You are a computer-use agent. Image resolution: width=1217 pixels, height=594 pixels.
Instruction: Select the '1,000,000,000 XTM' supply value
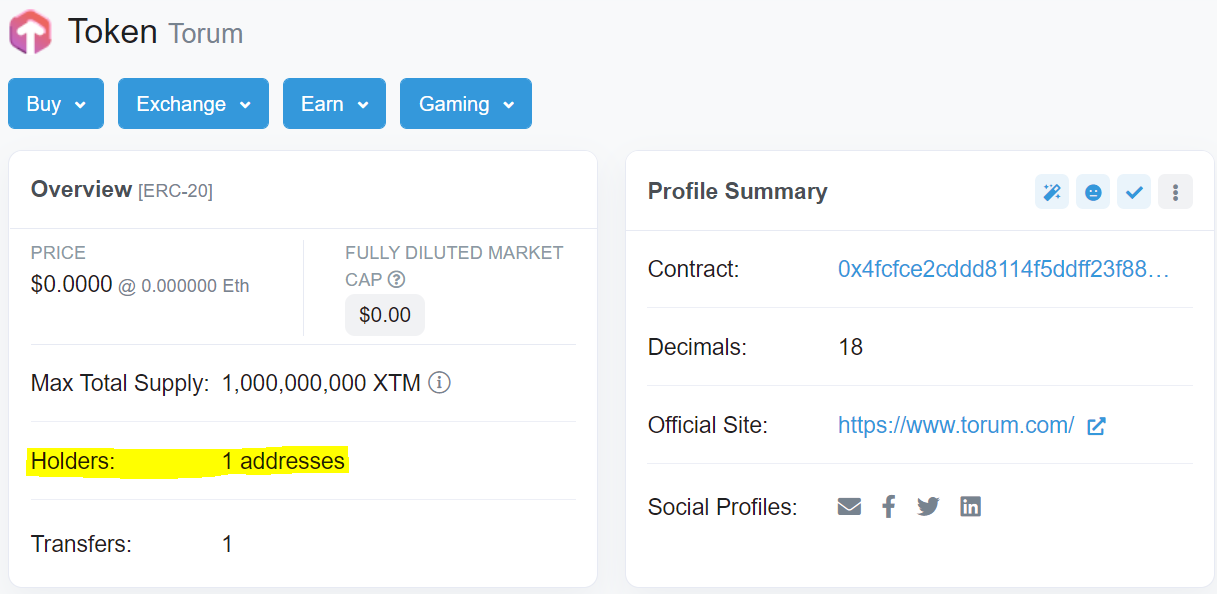click(x=321, y=383)
